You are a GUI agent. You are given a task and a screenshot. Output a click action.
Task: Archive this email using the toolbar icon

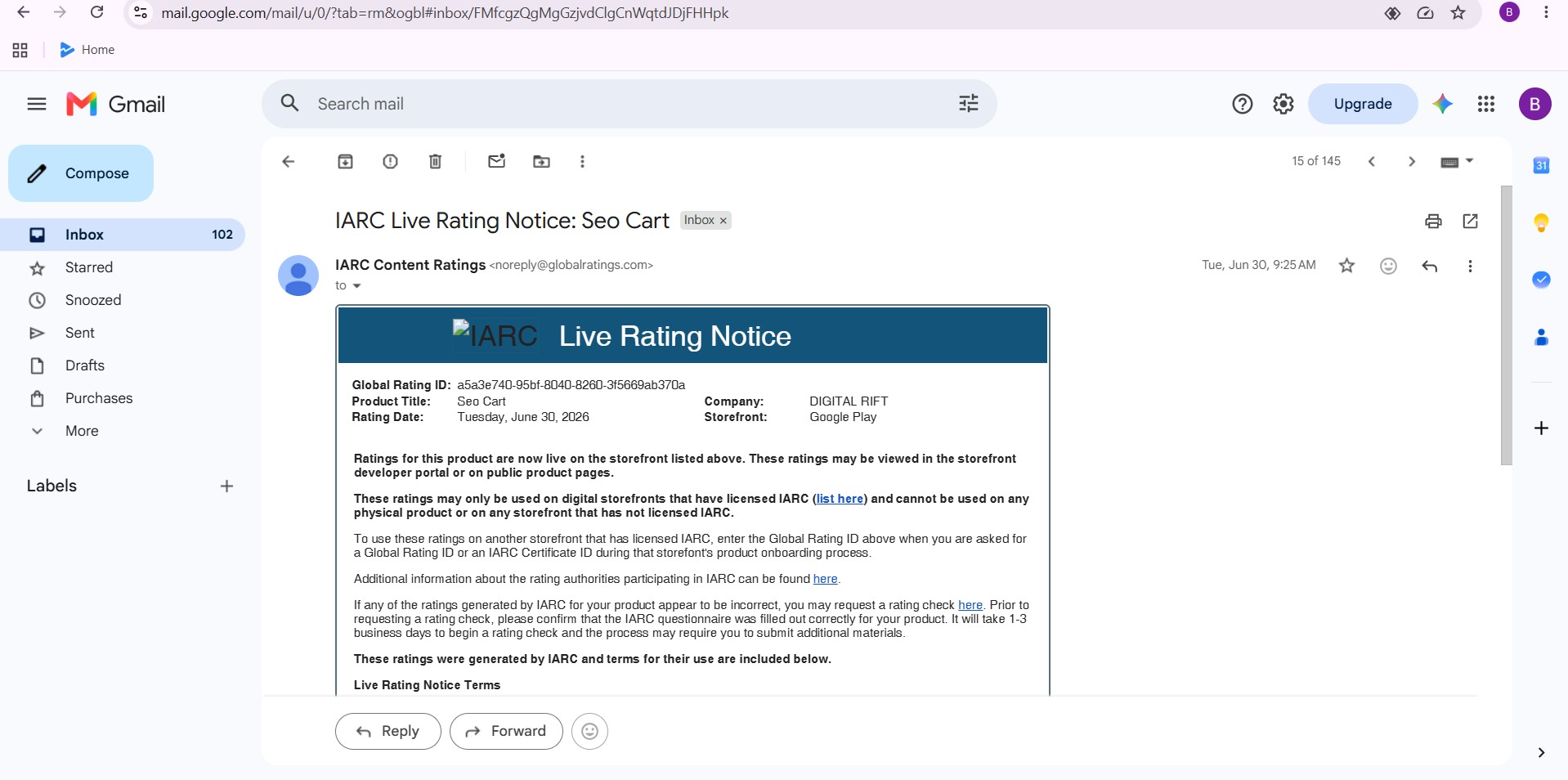(345, 162)
